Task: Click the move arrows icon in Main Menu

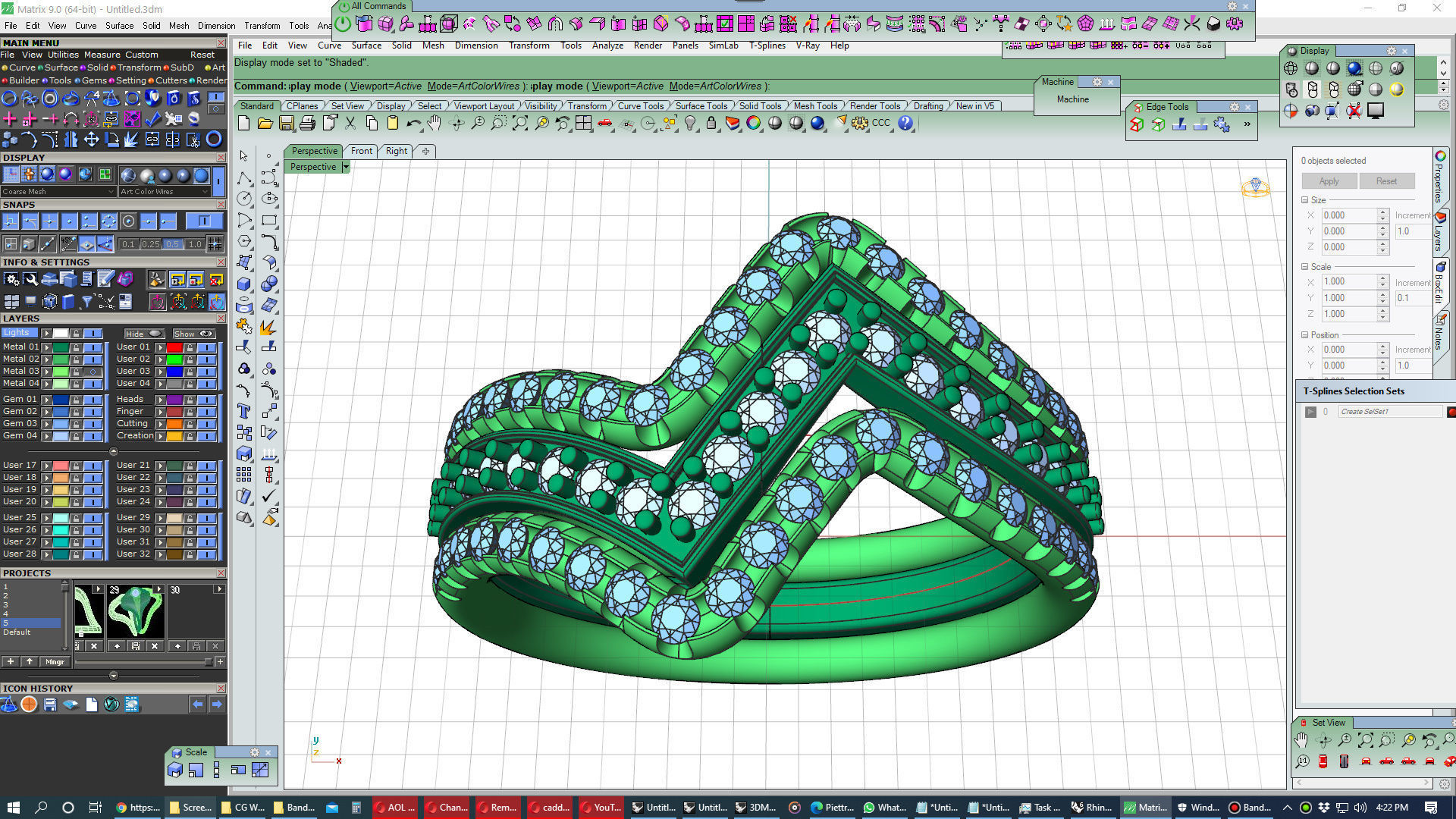Action: (x=91, y=140)
